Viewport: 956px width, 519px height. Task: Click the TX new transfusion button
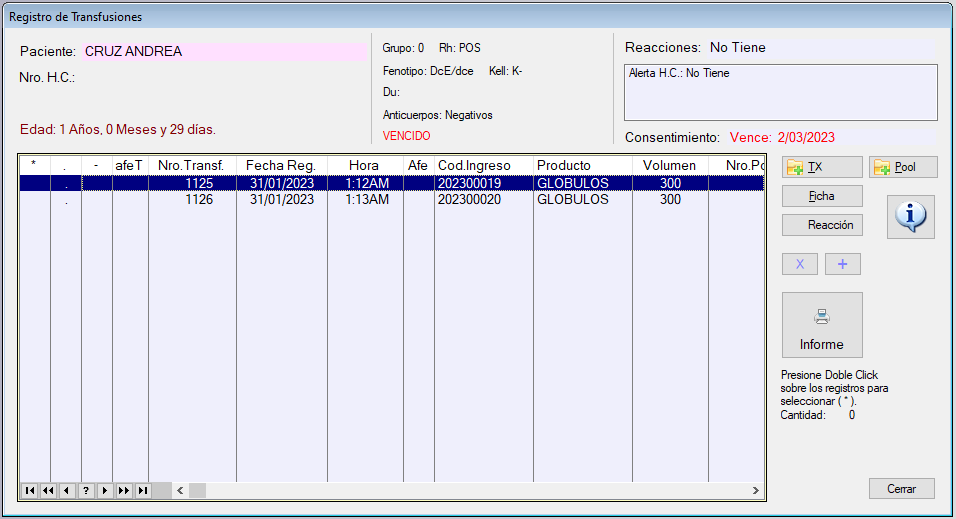point(821,167)
